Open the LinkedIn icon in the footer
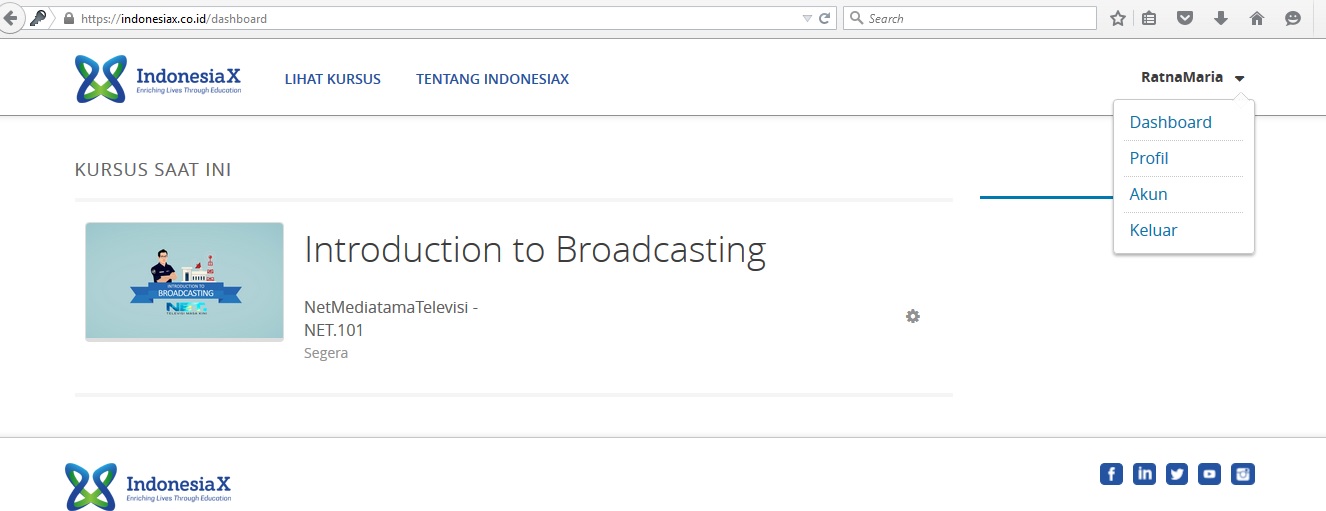Viewport: 1326px width, 511px height. [1144, 474]
